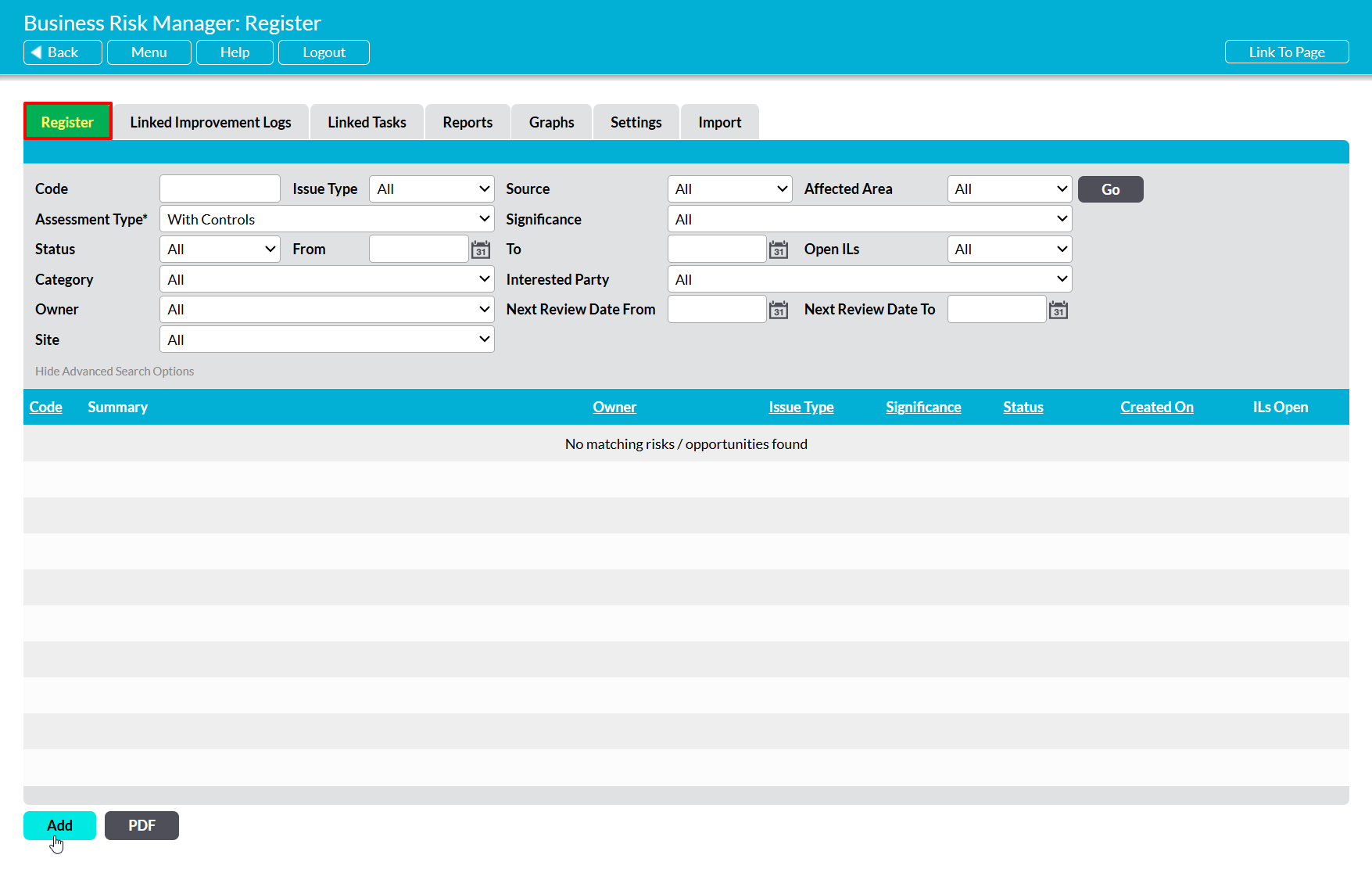Sort by Owner column header
The image size is (1372, 869).
[614, 408]
